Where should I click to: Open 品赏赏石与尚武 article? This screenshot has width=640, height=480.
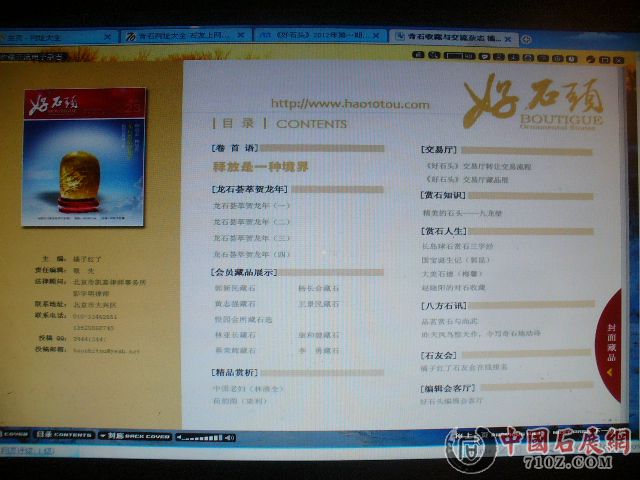click(x=458, y=319)
